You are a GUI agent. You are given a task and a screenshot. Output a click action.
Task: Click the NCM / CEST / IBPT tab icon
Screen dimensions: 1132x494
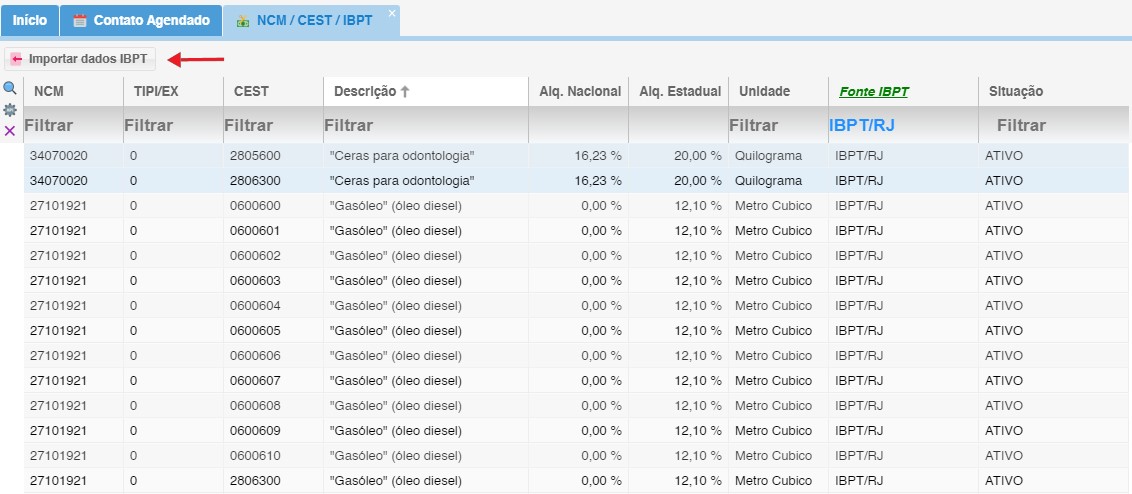pyautogui.click(x=243, y=21)
